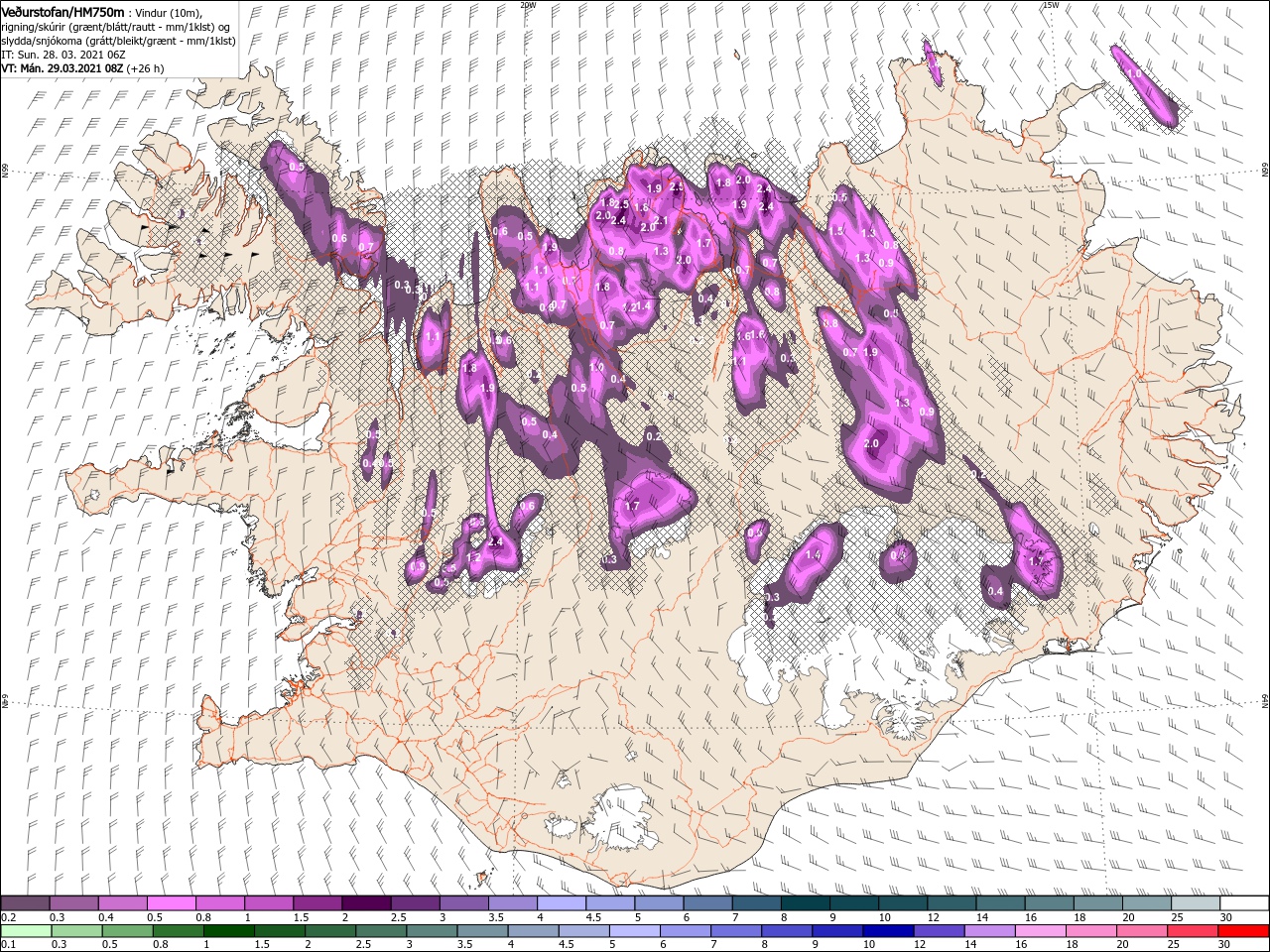
Task: Click the 1.7 value in the south-central pink blob
Action: [632, 506]
